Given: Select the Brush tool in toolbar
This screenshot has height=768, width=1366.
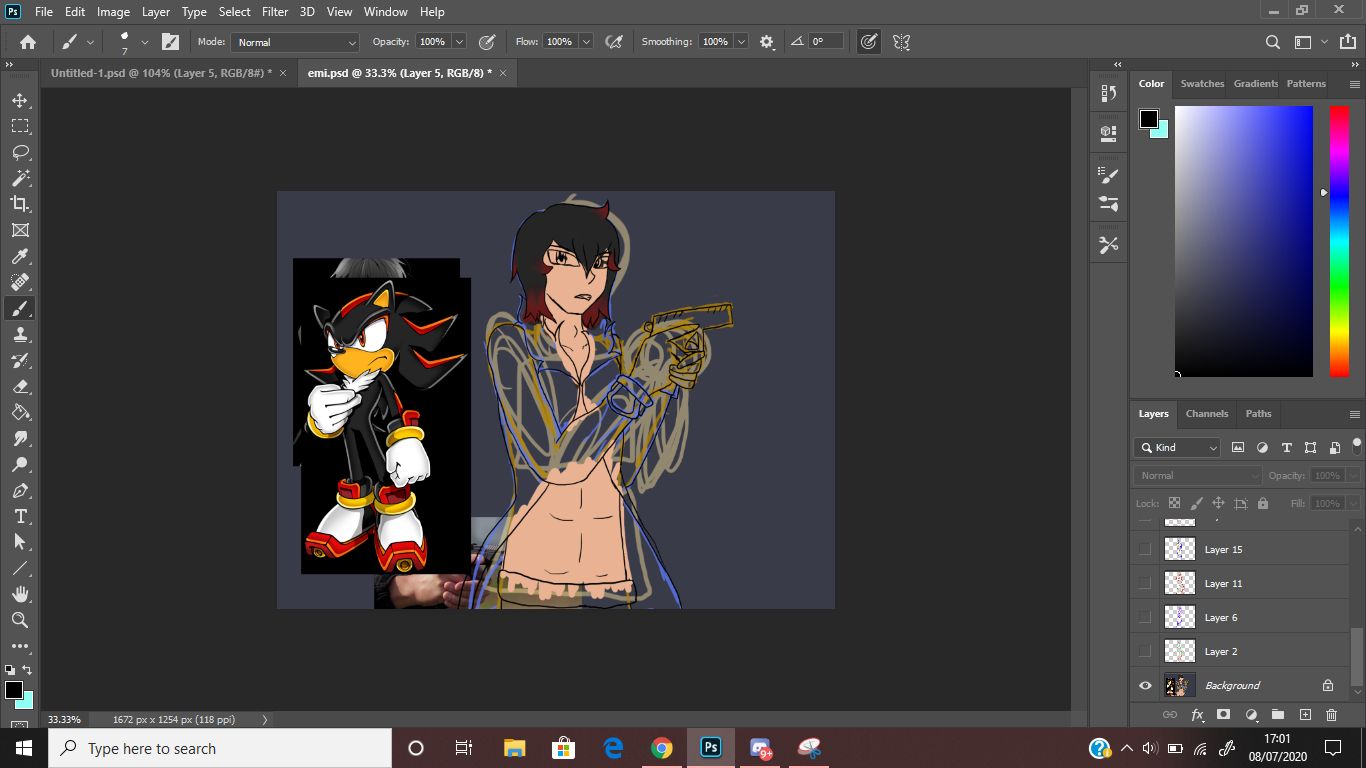Looking at the screenshot, I should (19, 308).
